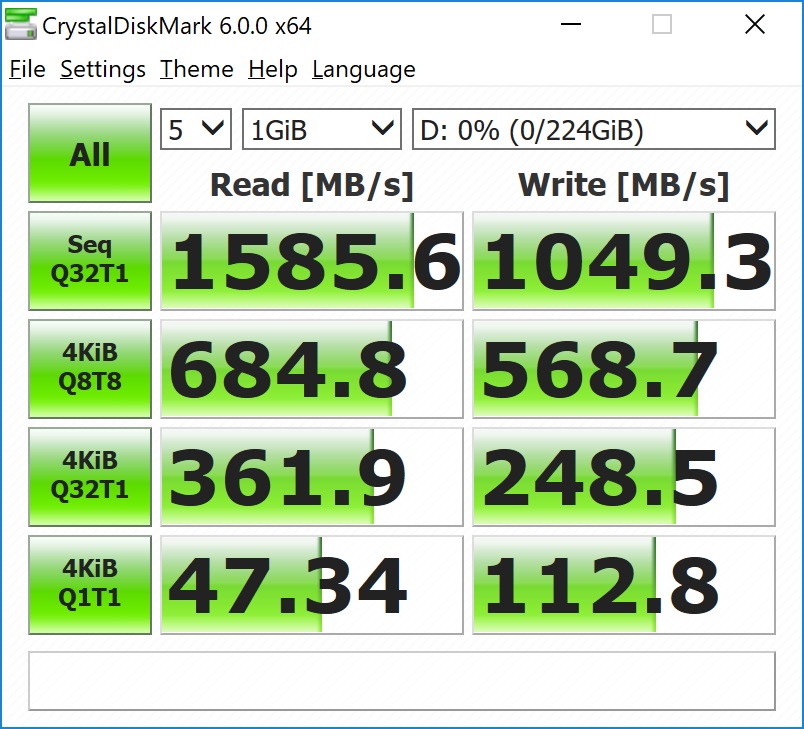This screenshot has height=729, width=804.
Task: Click the 4KiB Q1T1 write result 112.8
Action: click(x=624, y=585)
